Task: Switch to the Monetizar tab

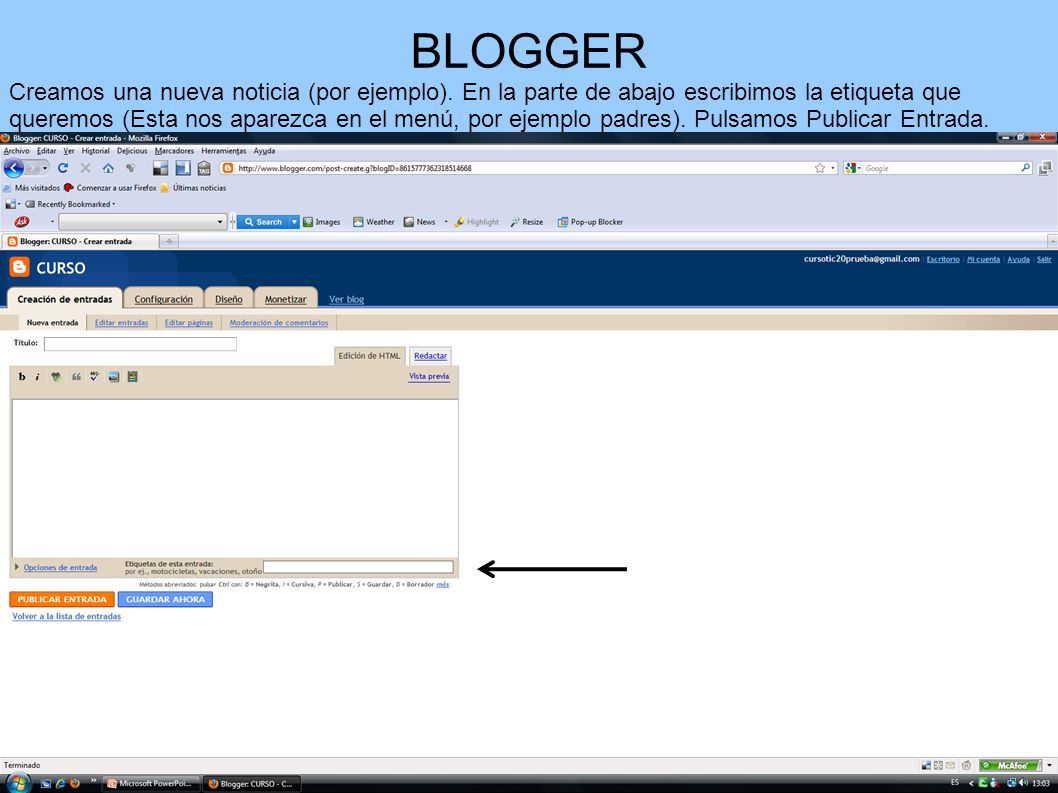Action: coord(285,299)
